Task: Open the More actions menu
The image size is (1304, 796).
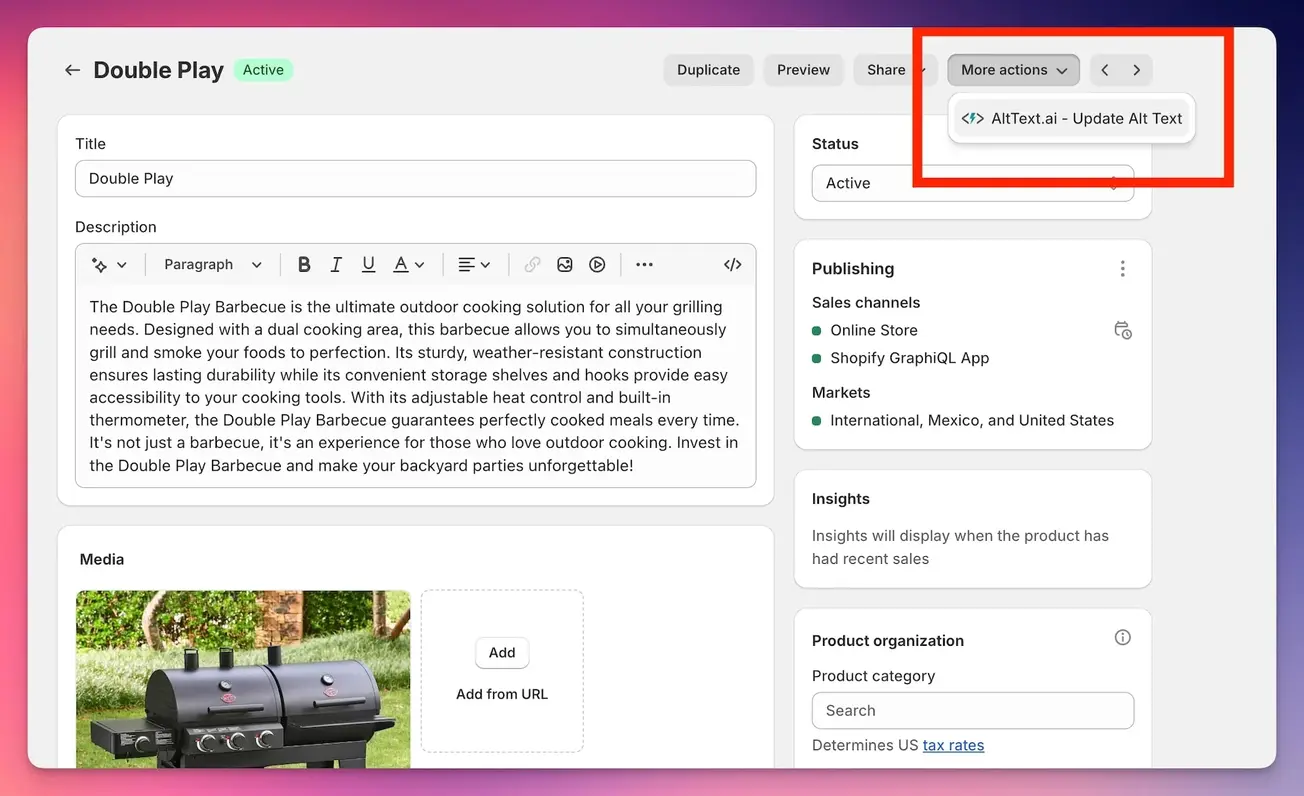Action: tap(1013, 70)
